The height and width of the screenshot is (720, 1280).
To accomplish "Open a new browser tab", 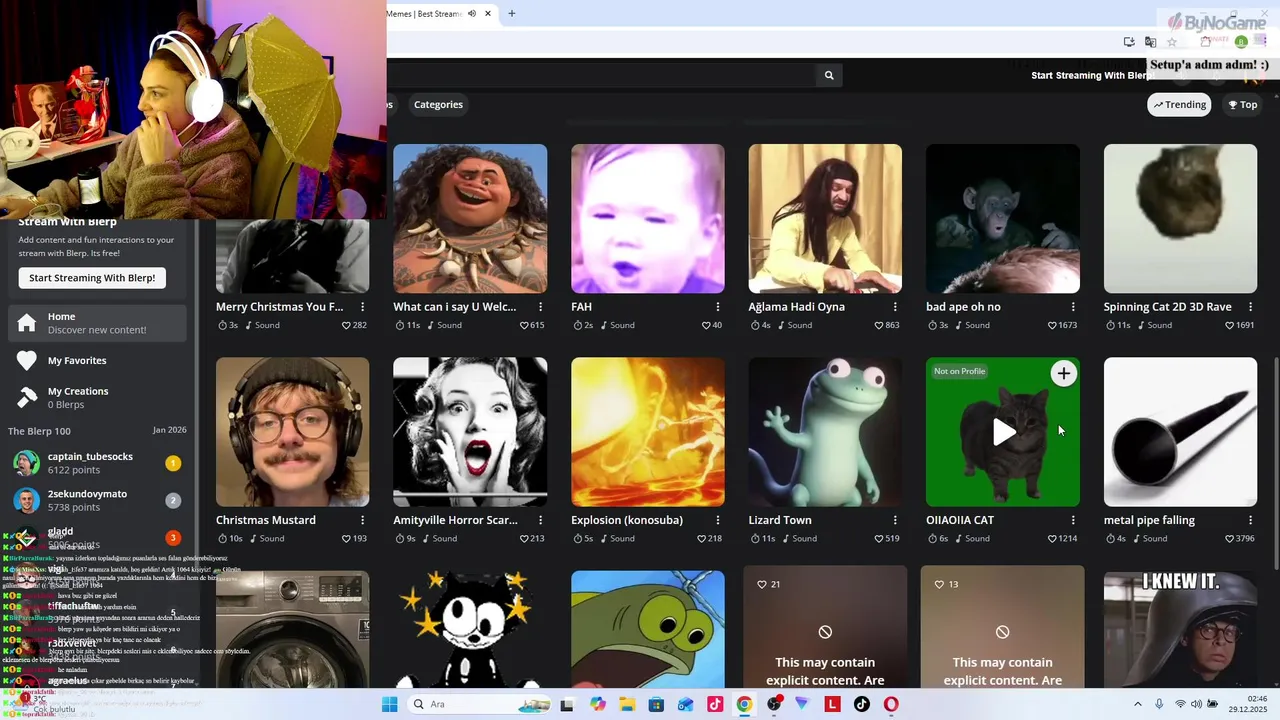I will [512, 14].
